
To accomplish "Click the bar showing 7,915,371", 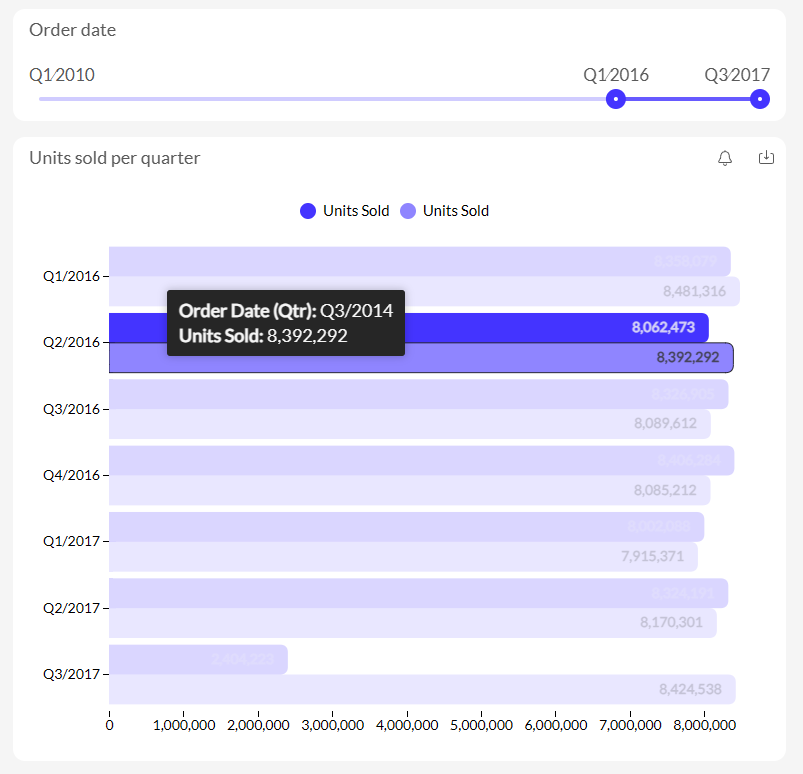I will 400,557.
